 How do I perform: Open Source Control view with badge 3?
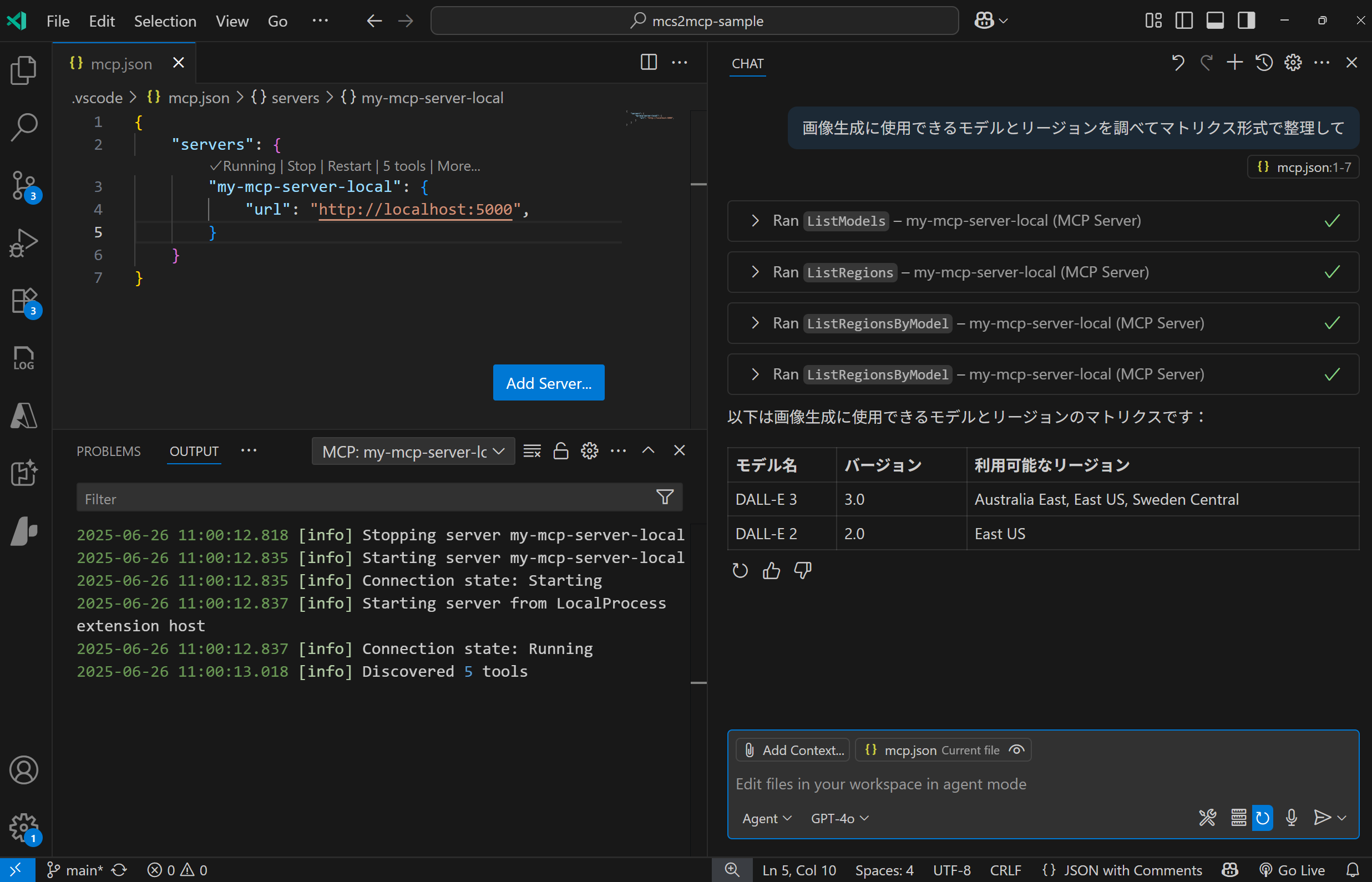click(24, 186)
